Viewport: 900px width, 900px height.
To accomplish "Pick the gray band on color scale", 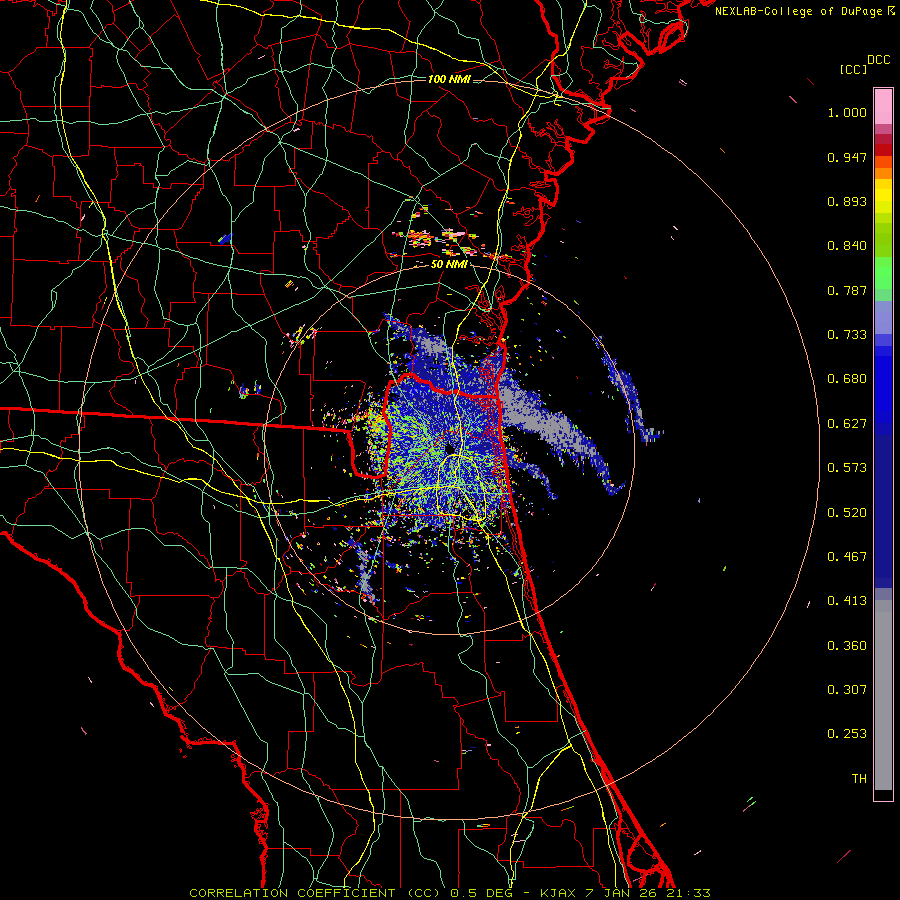I will (883, 695).
